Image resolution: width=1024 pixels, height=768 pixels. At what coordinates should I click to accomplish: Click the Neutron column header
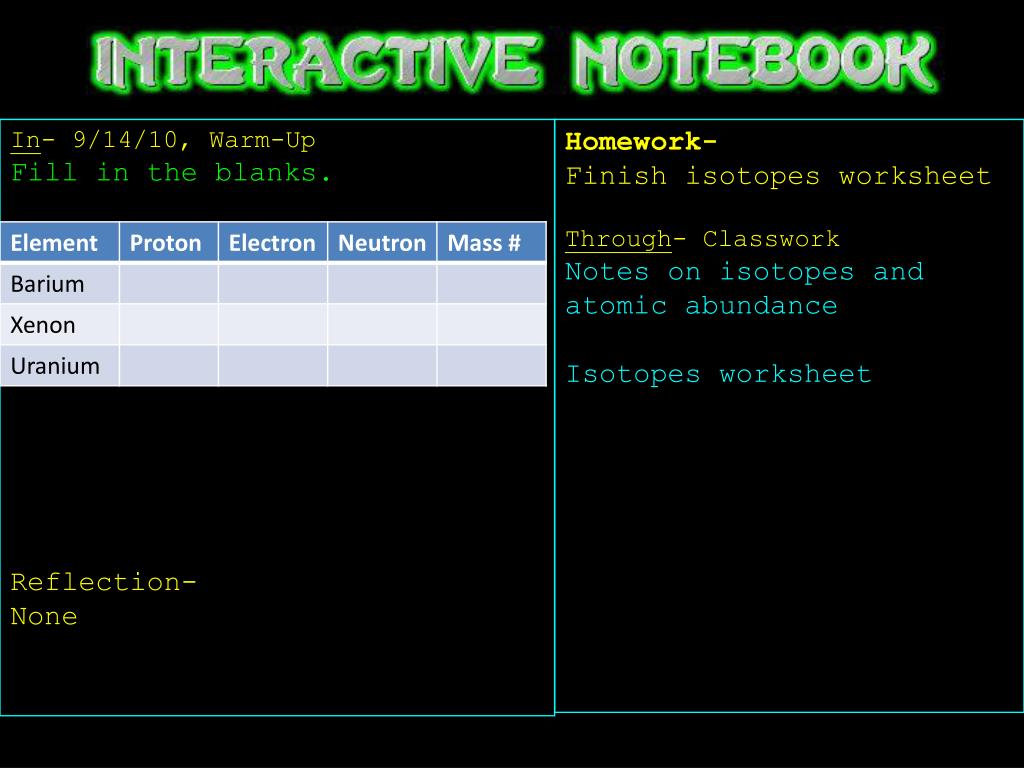click(x=382, y=242)
